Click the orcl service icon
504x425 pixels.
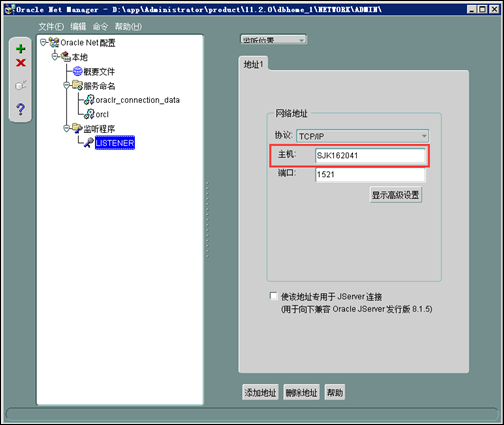click(89, 114)
